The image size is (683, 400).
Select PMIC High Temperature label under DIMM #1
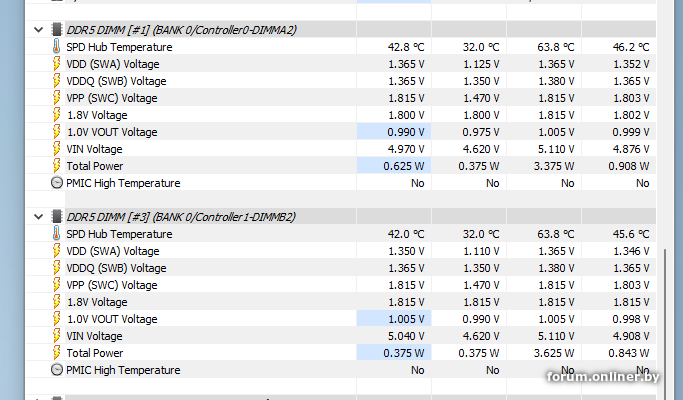123,183
